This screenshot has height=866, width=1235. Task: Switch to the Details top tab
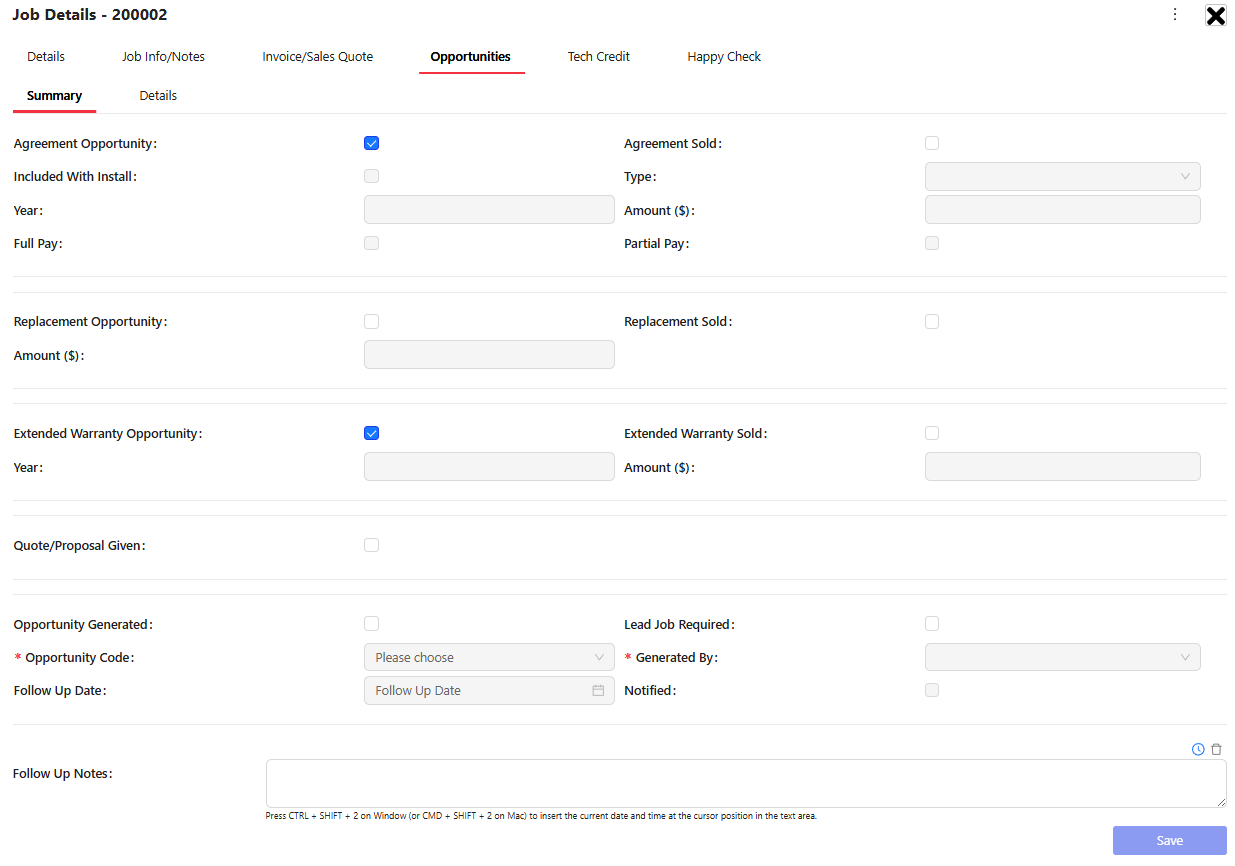[x=46, y=57]
